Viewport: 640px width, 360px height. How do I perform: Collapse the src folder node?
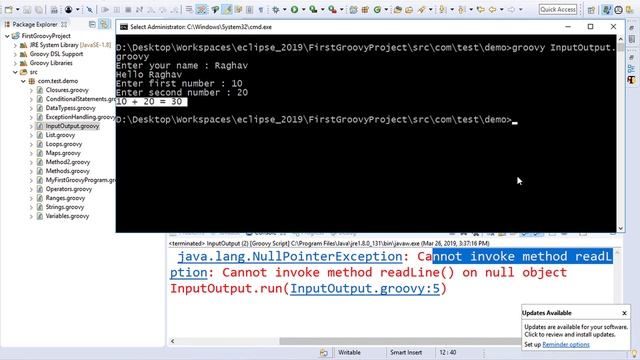[15, 72]
